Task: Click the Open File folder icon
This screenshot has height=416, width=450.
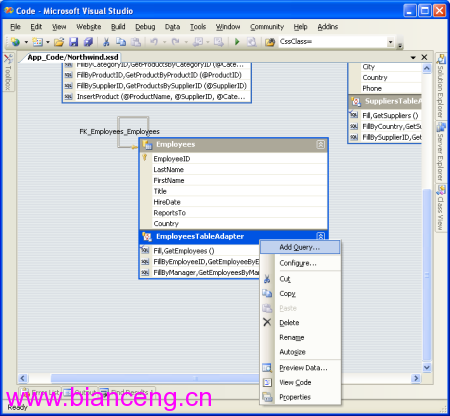Action: click(x=59, y=42)
